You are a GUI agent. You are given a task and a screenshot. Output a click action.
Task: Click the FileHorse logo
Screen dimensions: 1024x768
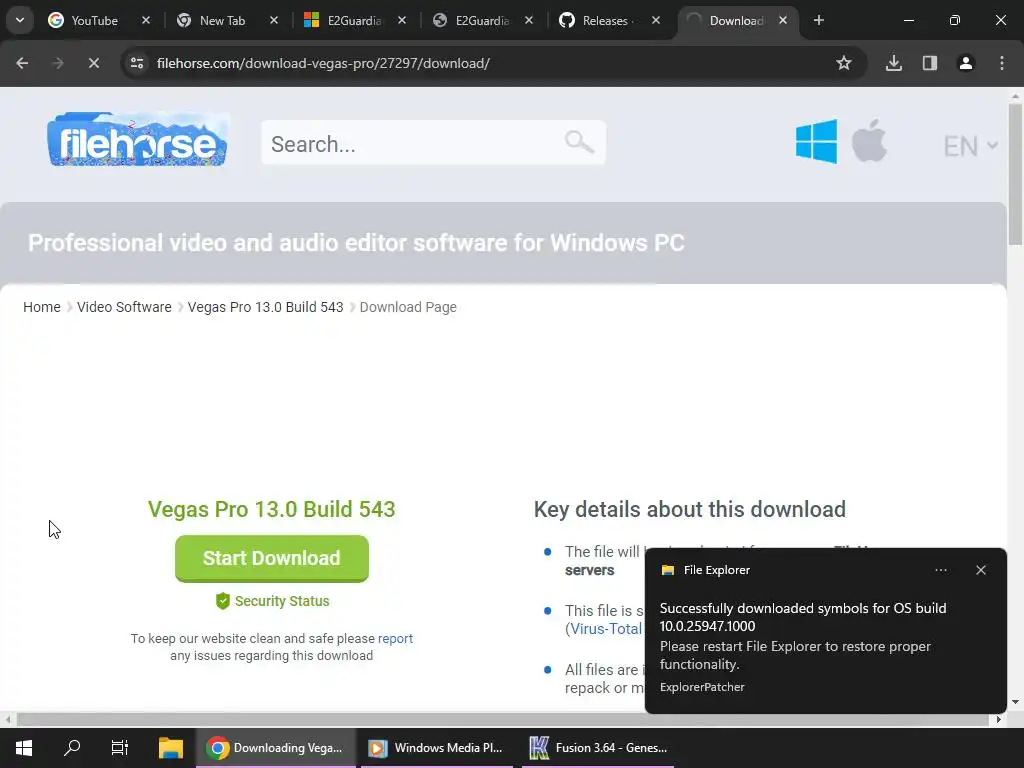point(137,139)
